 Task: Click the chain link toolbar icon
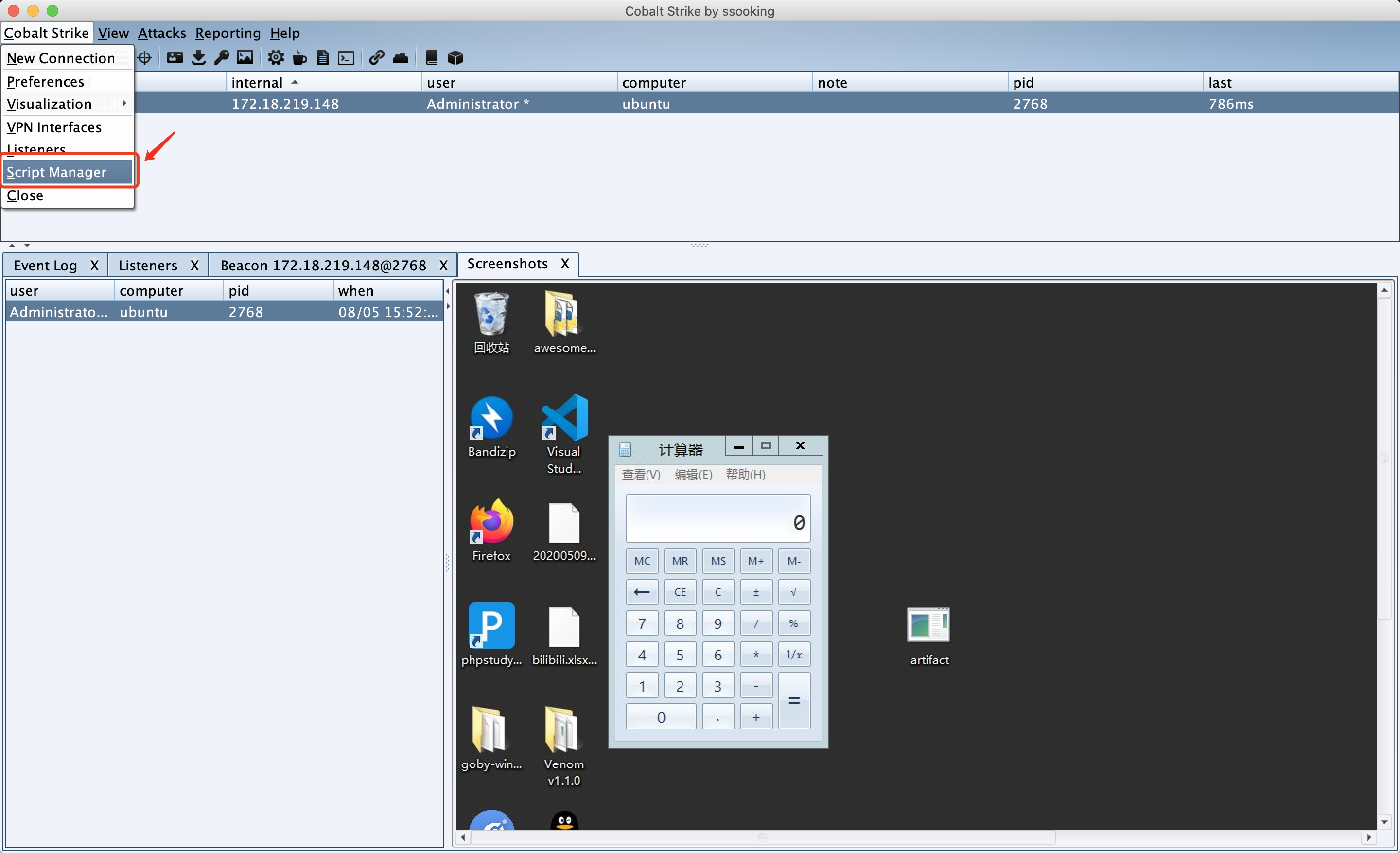point(377,57)
